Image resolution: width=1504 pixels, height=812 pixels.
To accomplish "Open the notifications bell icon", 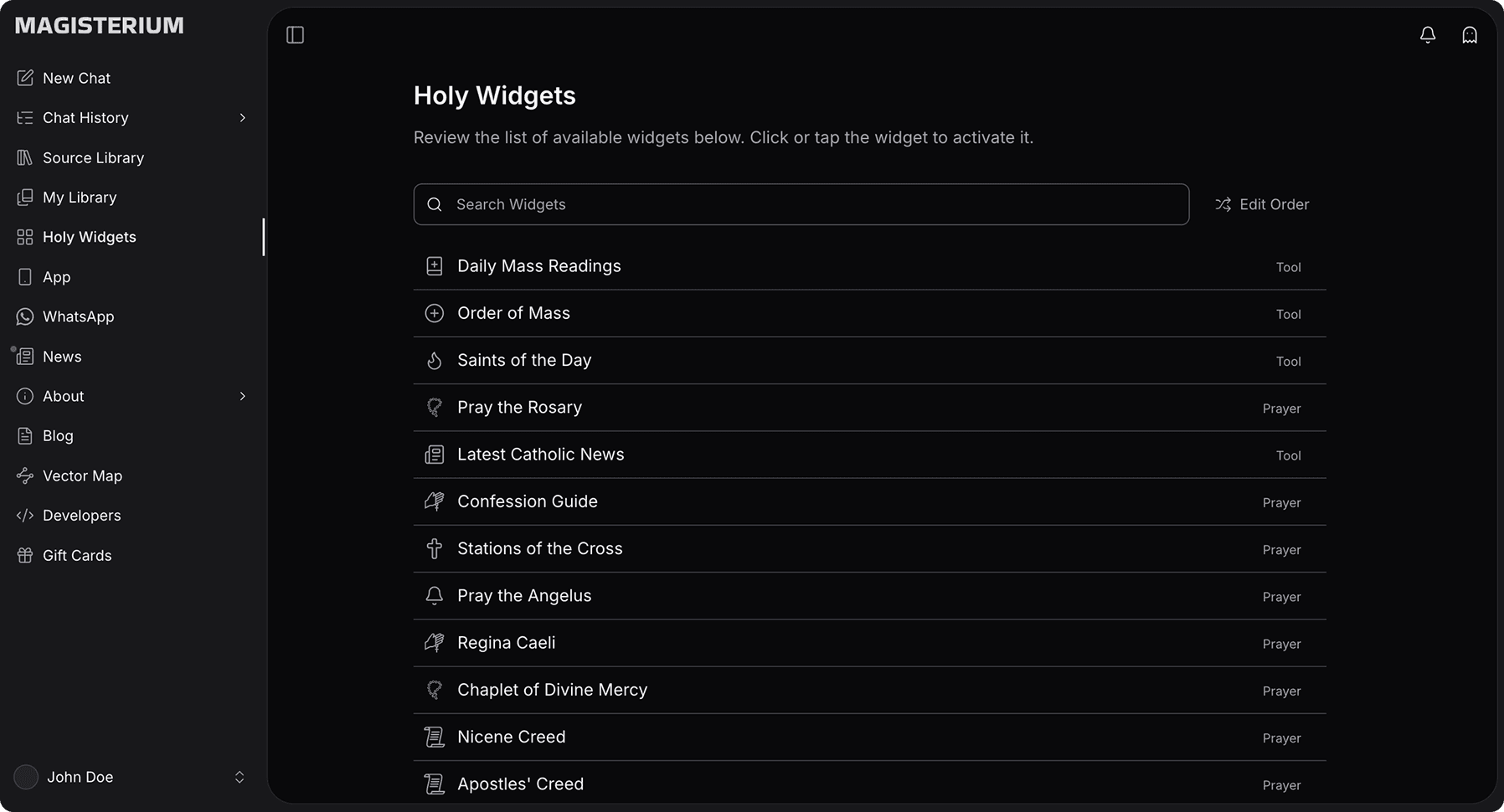I will (x=1428, y=35).
